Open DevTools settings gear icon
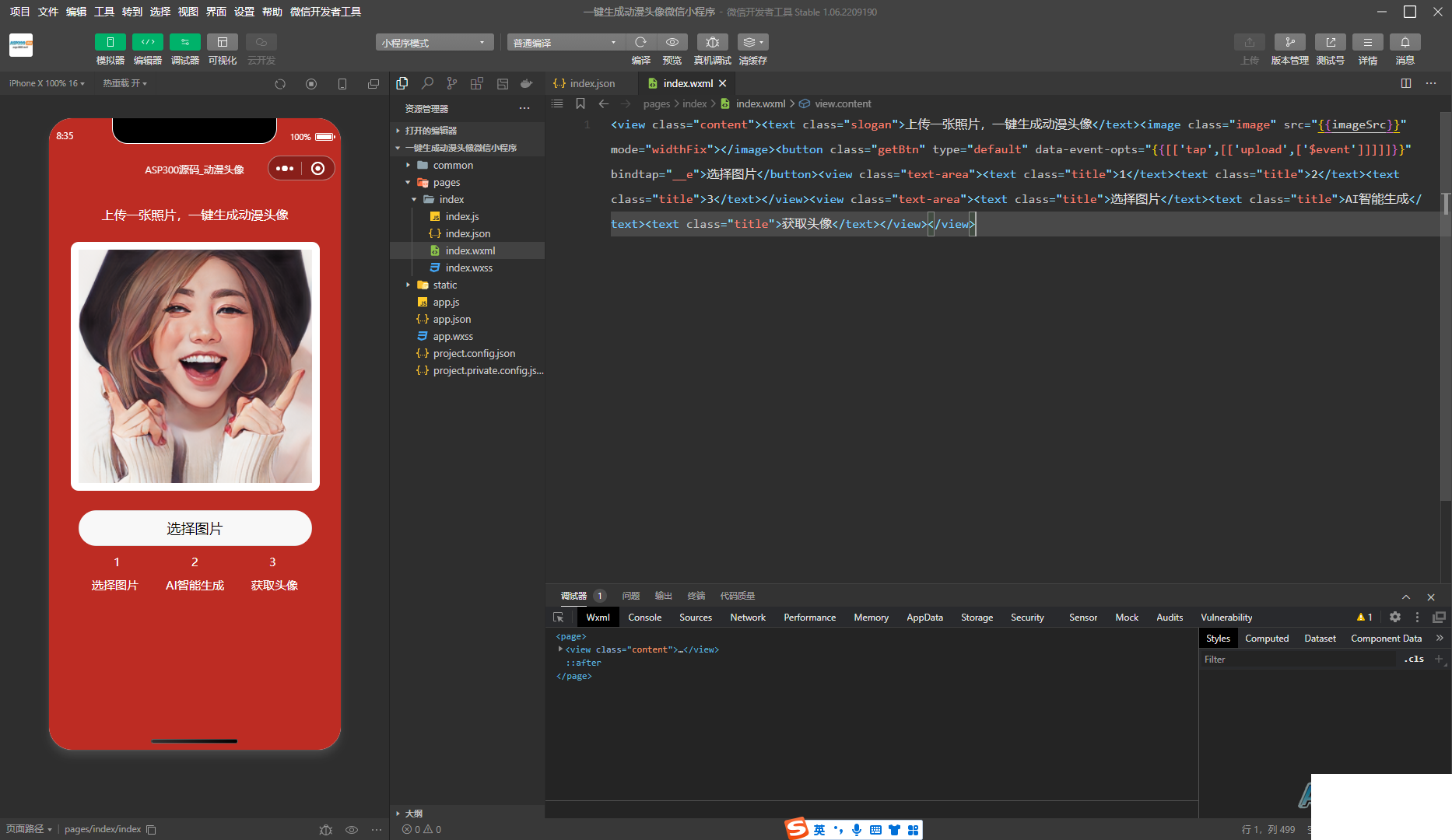The height and width of the screenshot is (840, 1452). [1395, 617]
